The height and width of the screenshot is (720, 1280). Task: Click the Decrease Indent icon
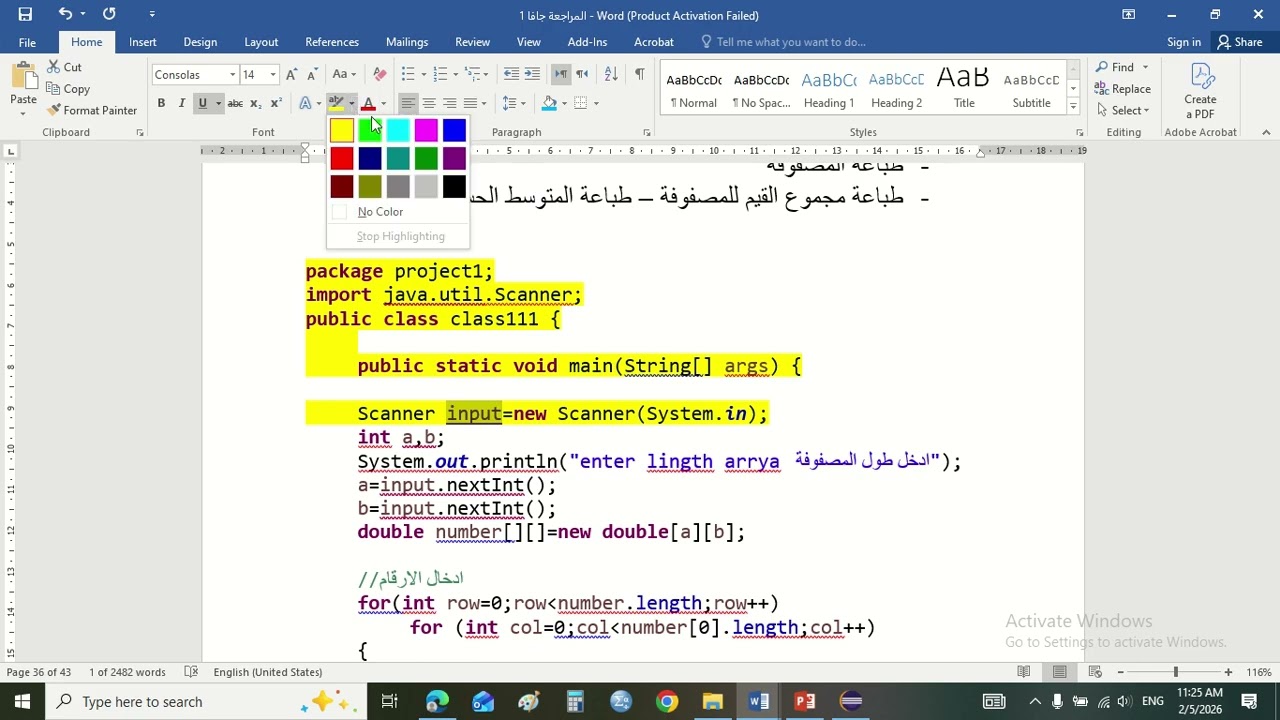pos(511,74)
